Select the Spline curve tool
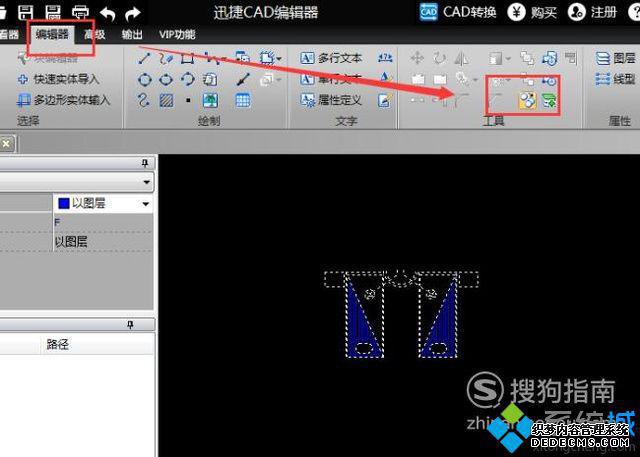Viewport: 640px width, 457px height. [x=143, y=100]
